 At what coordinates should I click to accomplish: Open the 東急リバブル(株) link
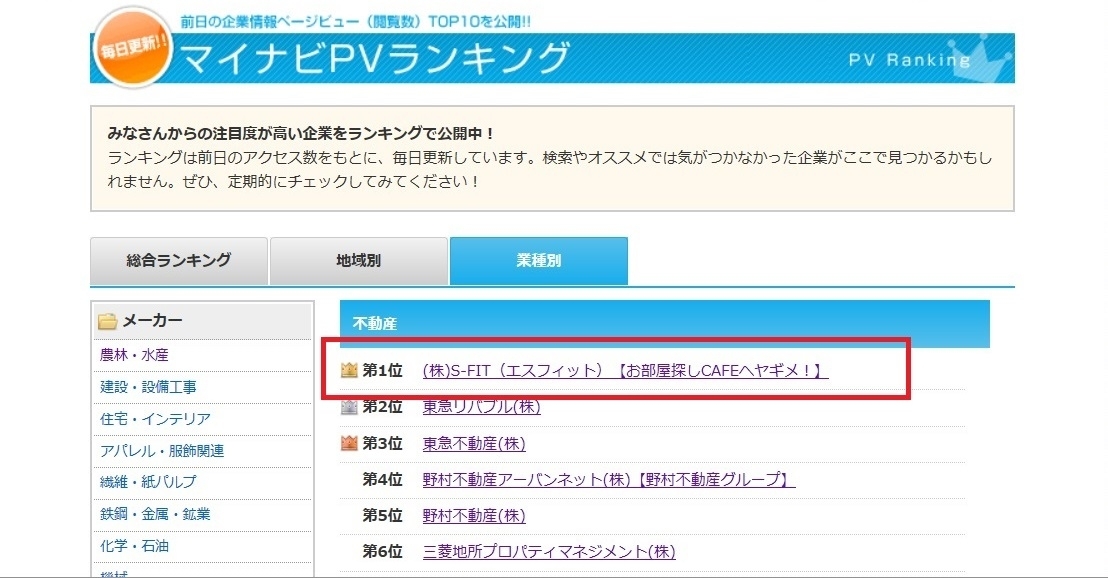click(x=481, y=407)
